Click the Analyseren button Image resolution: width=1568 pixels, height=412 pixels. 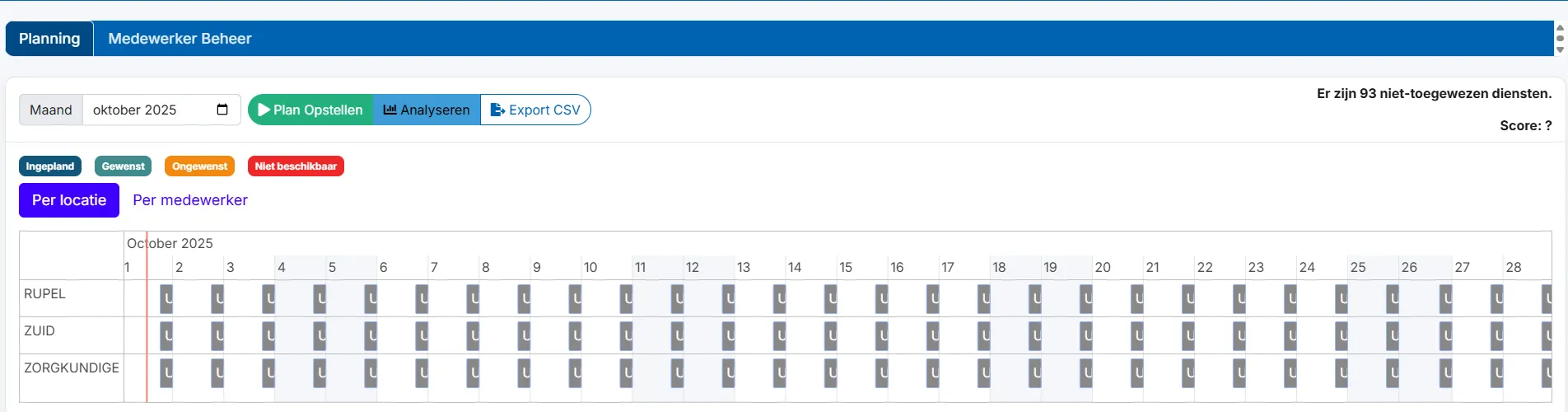pyautogui.click(x=427, y=110)
